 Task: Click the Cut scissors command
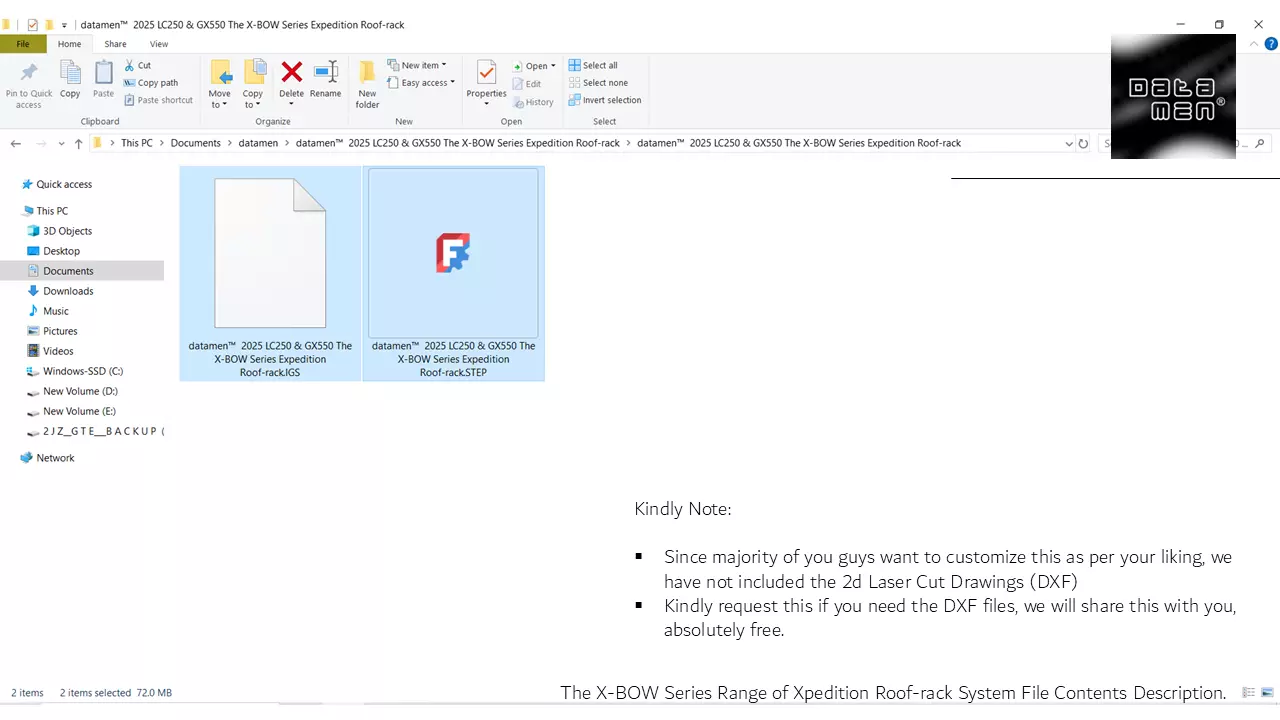(x=138, y=66)
